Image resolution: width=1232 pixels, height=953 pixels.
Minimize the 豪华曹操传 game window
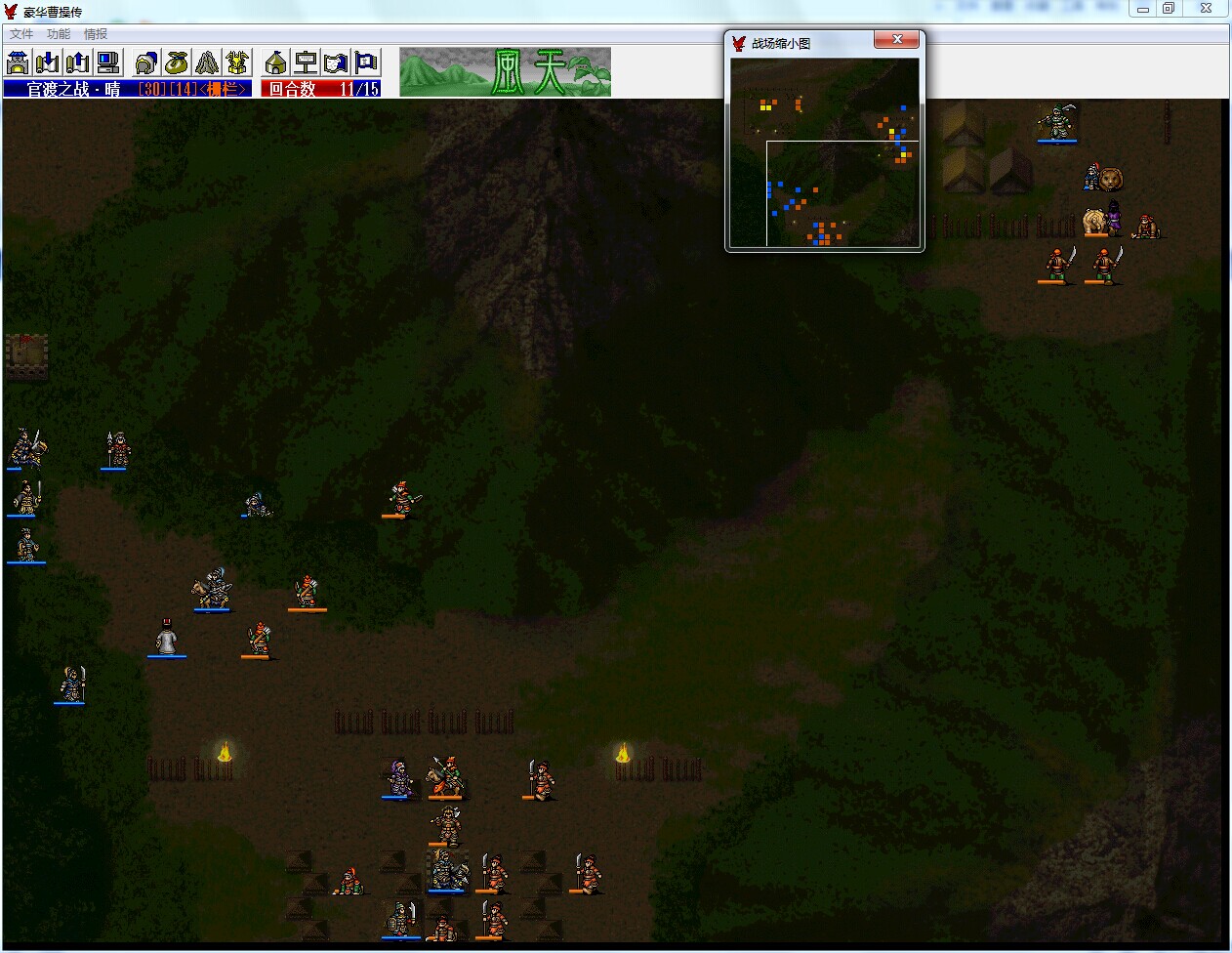tap(1143, 9)
